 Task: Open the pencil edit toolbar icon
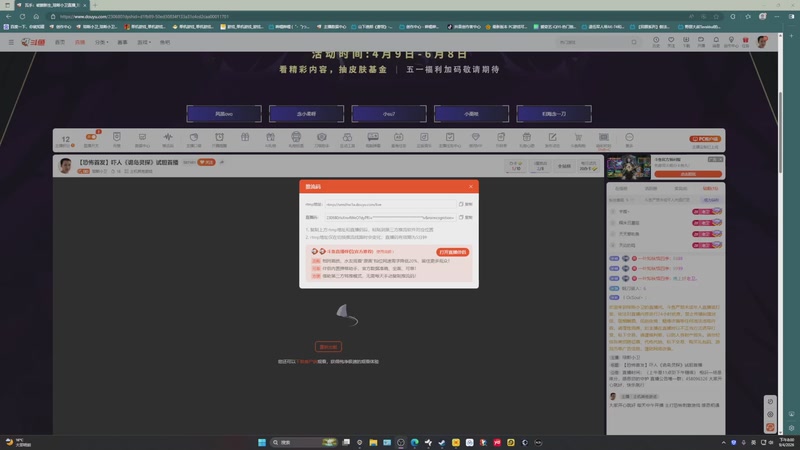tap(552, 137)
